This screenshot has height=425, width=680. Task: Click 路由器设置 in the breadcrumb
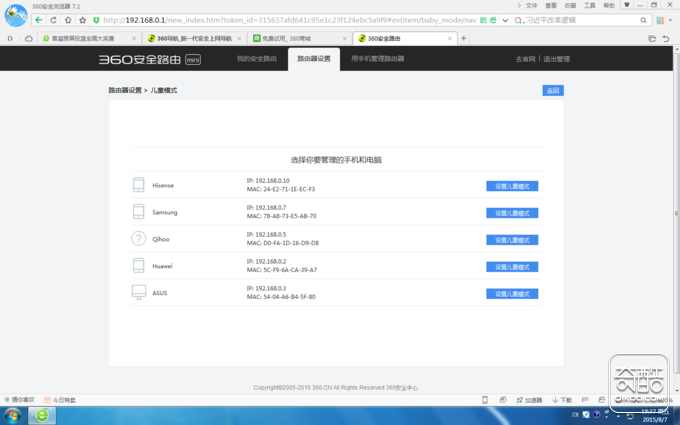125,90
